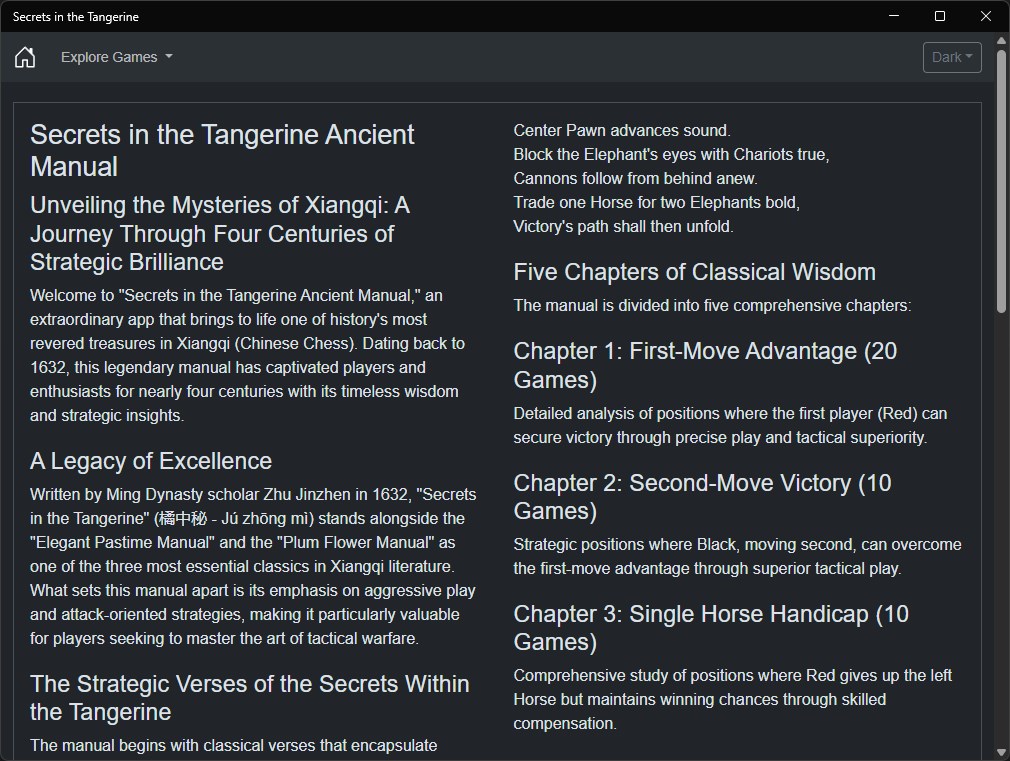The height and width of the screenshot is (761, 1010).
Task: Select the 'Five Chapters of Classical Wisdom' heading
Action: tap(694, 272)
